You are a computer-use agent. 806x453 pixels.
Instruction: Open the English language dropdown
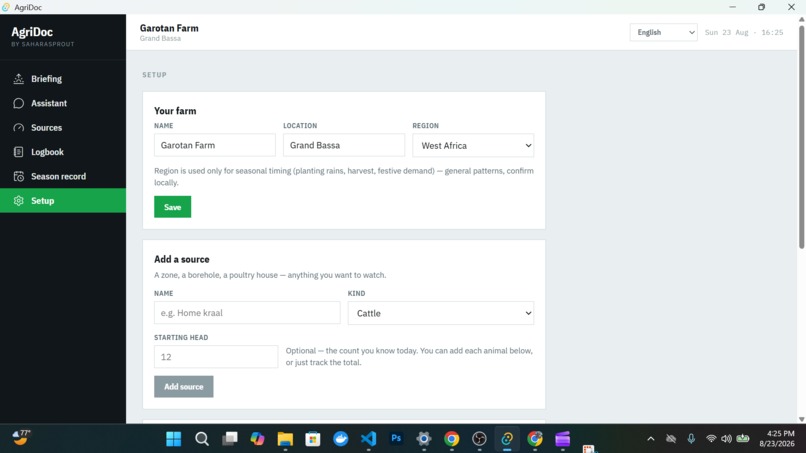pyautogui.click(x=664, y=32)
